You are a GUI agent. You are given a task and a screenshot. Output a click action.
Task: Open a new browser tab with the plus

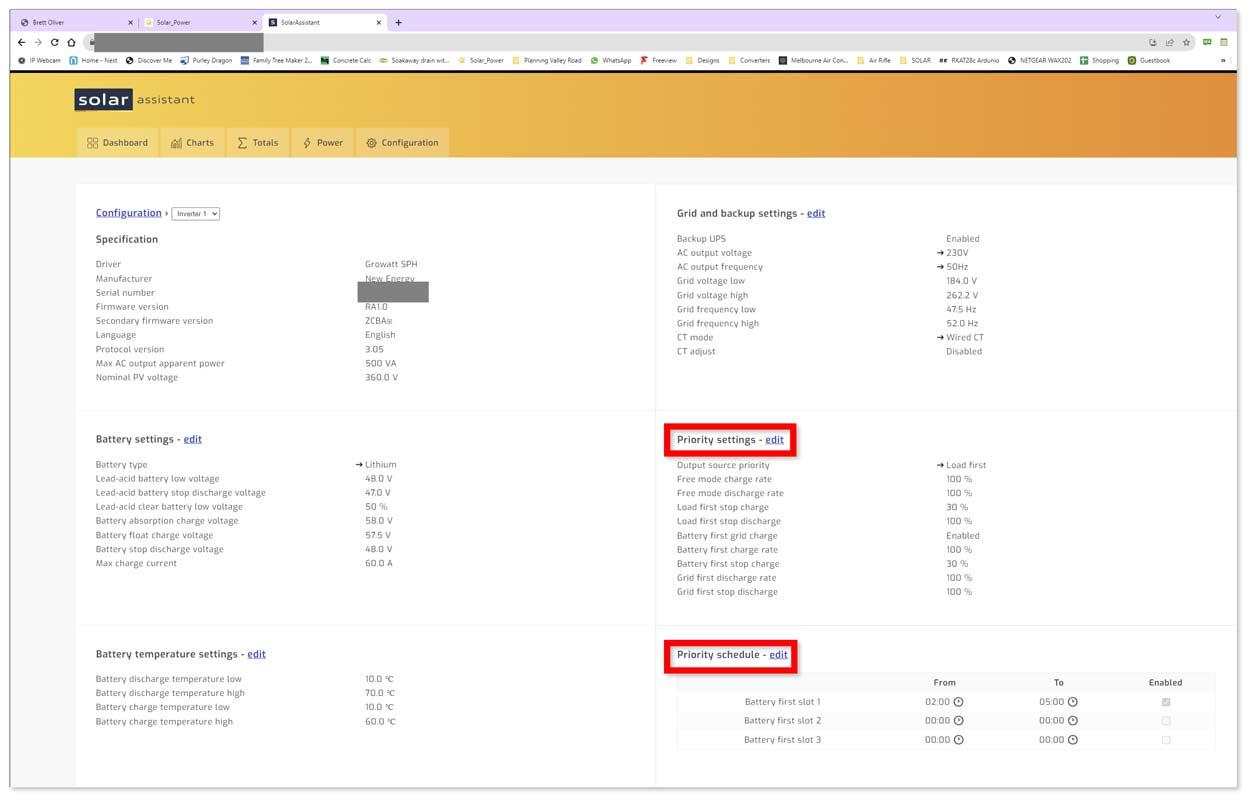coord(398,22)
